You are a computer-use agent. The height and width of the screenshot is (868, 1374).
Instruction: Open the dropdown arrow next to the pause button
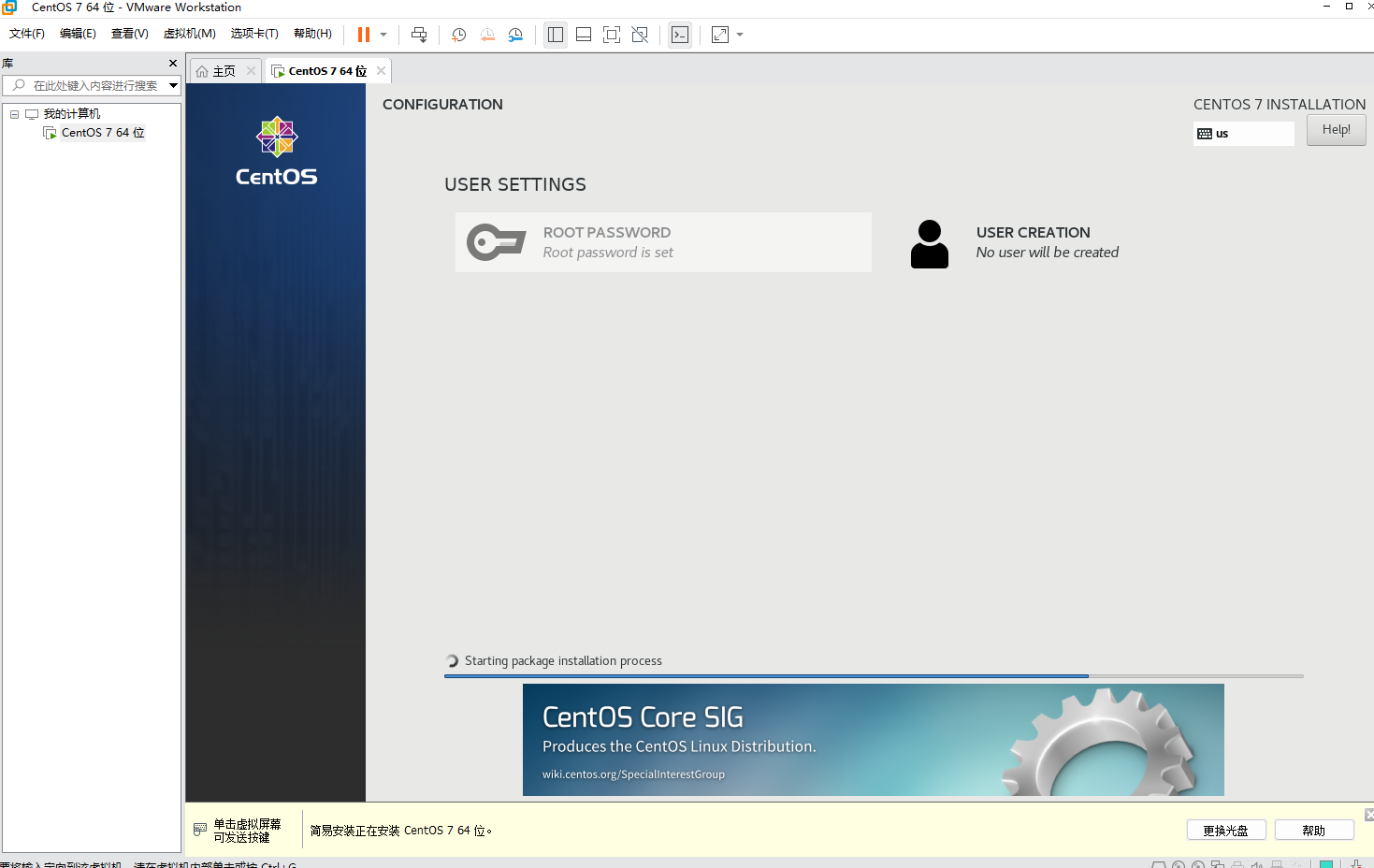[x=383, y=35]
